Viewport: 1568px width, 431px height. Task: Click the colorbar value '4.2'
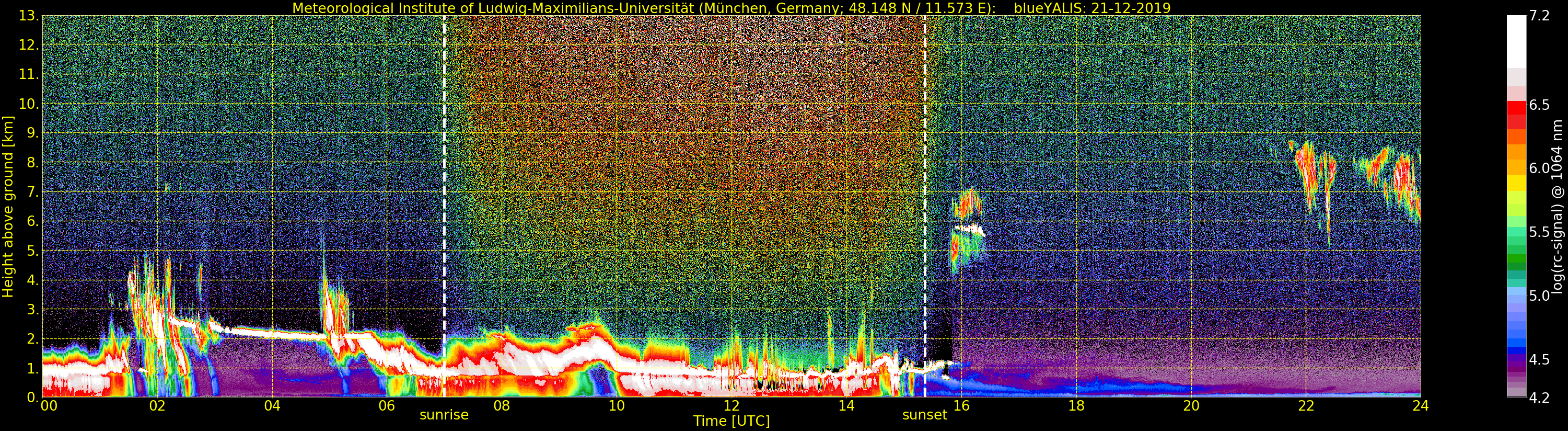(1539, 398)
